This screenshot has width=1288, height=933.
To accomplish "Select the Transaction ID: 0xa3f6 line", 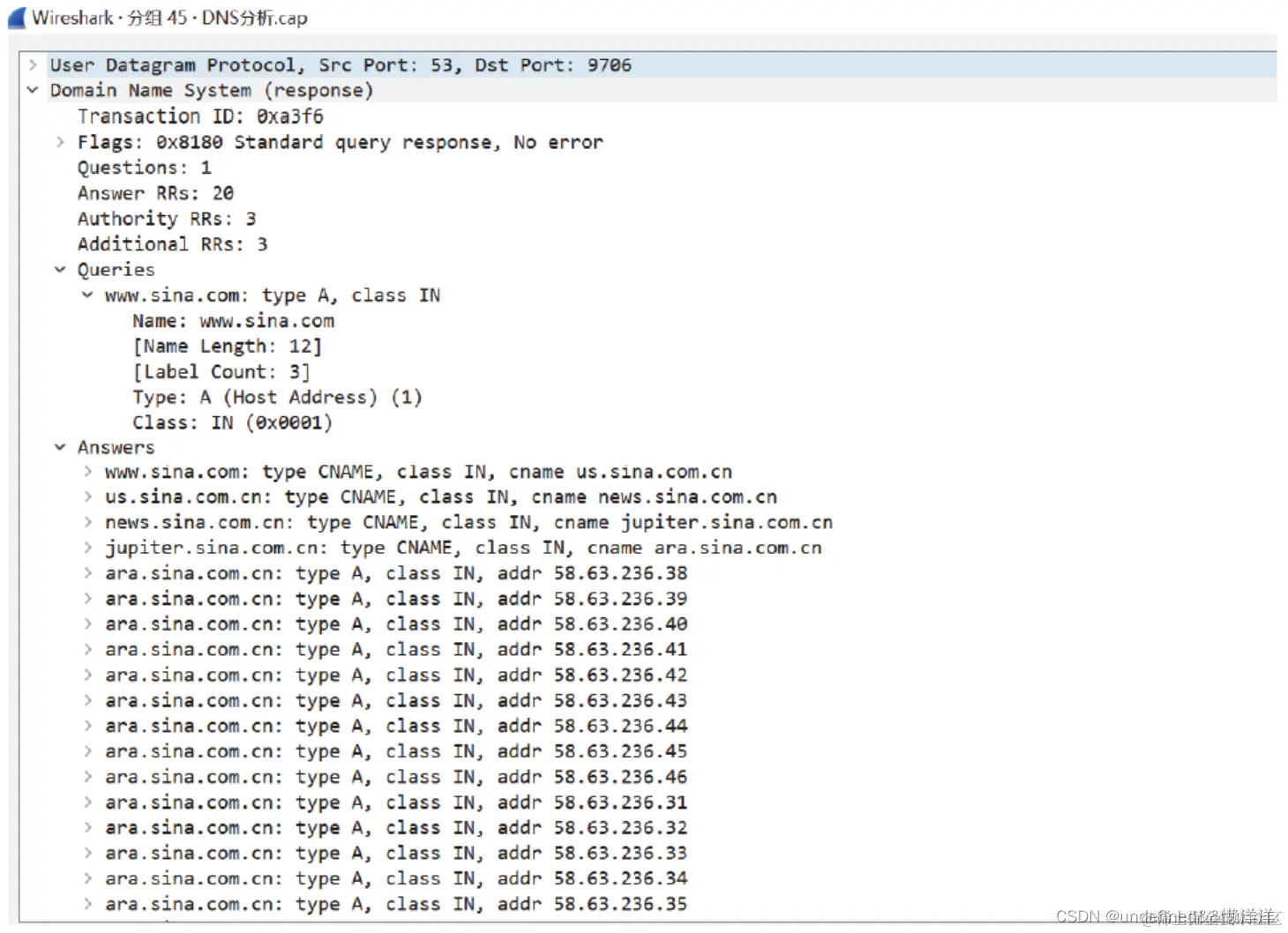I will 200,116.
